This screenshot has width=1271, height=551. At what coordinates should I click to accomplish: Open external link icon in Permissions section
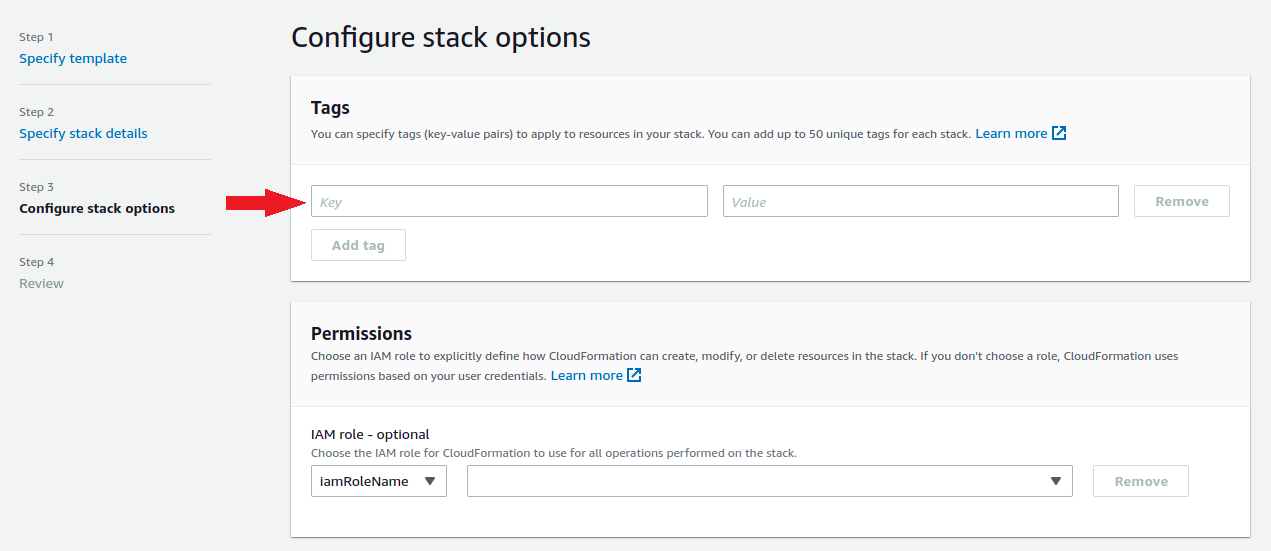point(634,375)
